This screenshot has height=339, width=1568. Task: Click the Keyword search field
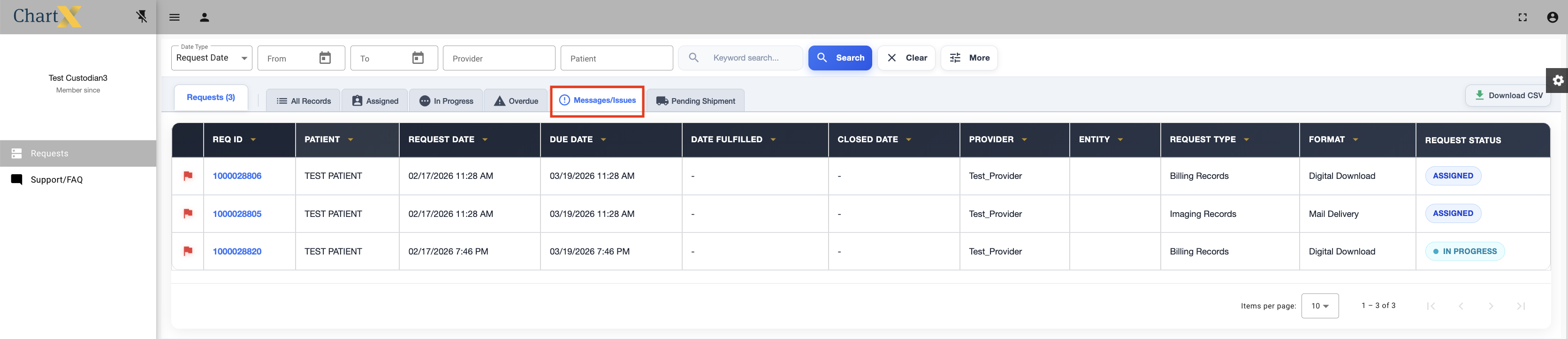[753, 58]
